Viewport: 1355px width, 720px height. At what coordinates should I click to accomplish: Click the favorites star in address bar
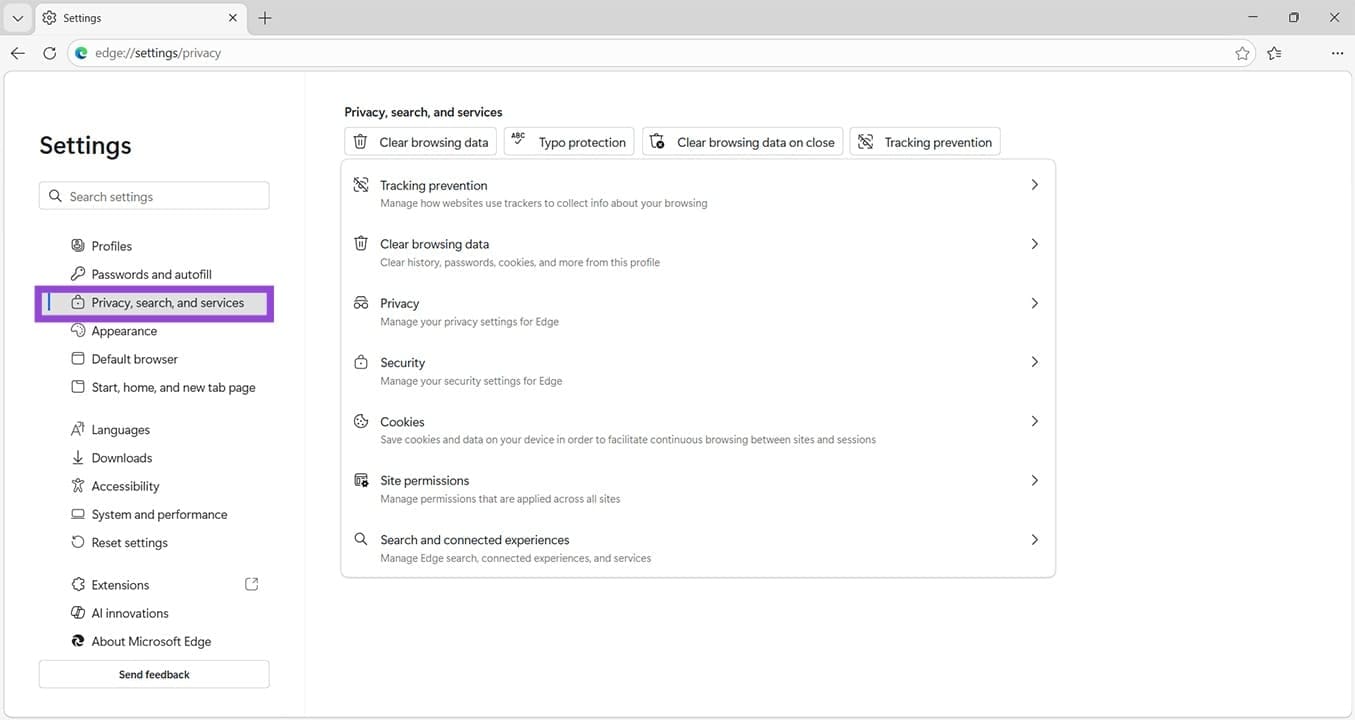[1242, 53]
